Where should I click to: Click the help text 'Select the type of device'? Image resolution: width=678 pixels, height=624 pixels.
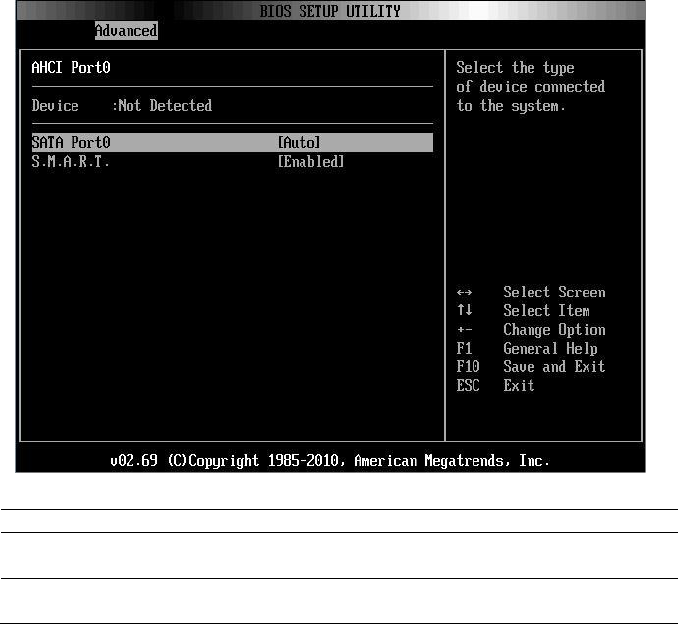(531, 86)
